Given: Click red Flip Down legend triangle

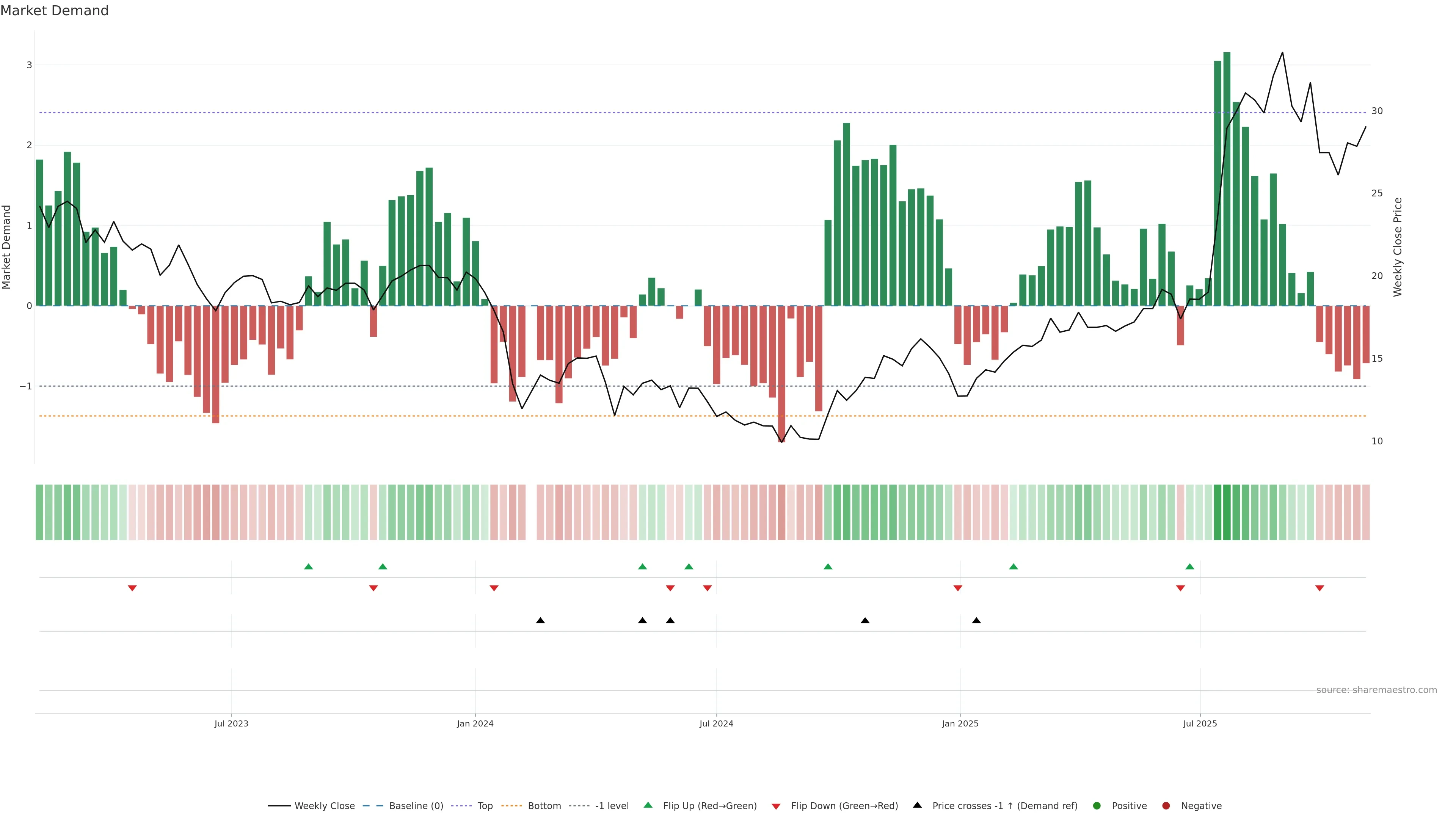Looking at the screenshot, I should click(776, 806).
